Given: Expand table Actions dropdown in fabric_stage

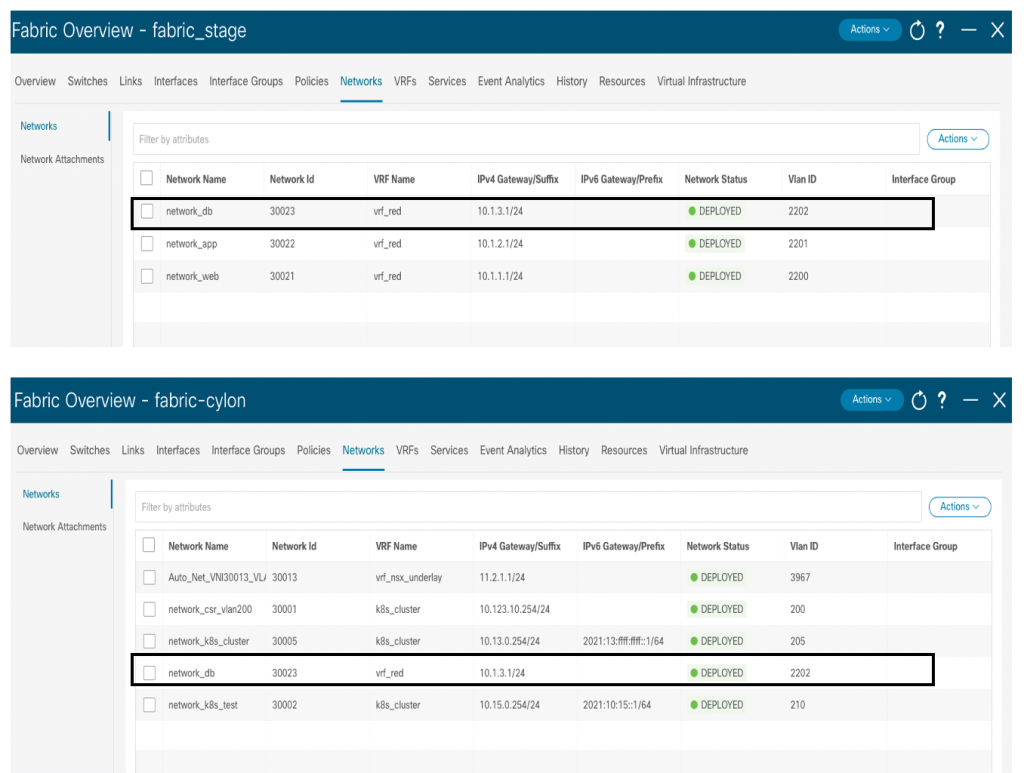Looking at the screenshot, I should coord(957,139).
